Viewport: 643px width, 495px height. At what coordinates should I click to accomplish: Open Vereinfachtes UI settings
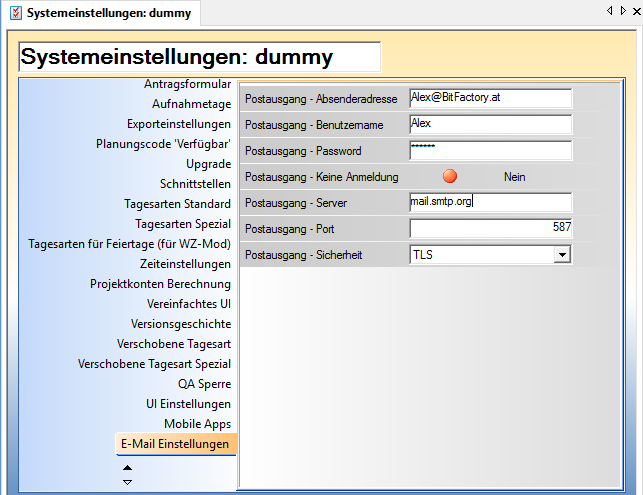click(189, 304)
